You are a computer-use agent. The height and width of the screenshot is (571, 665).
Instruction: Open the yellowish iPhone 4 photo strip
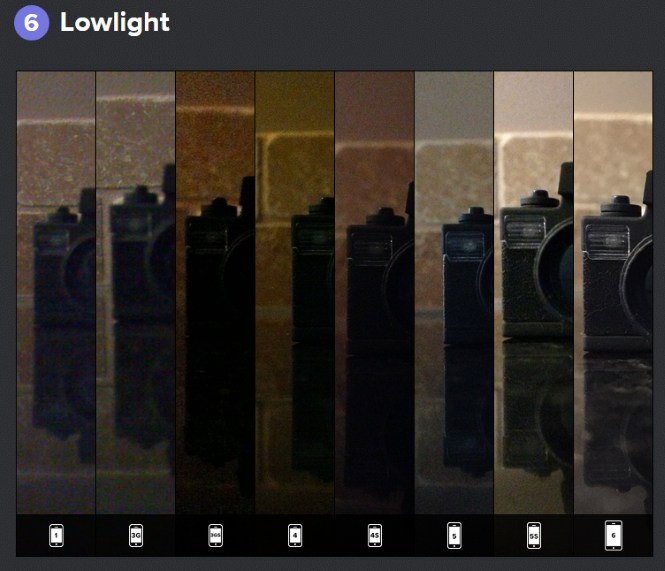[295, 292]
